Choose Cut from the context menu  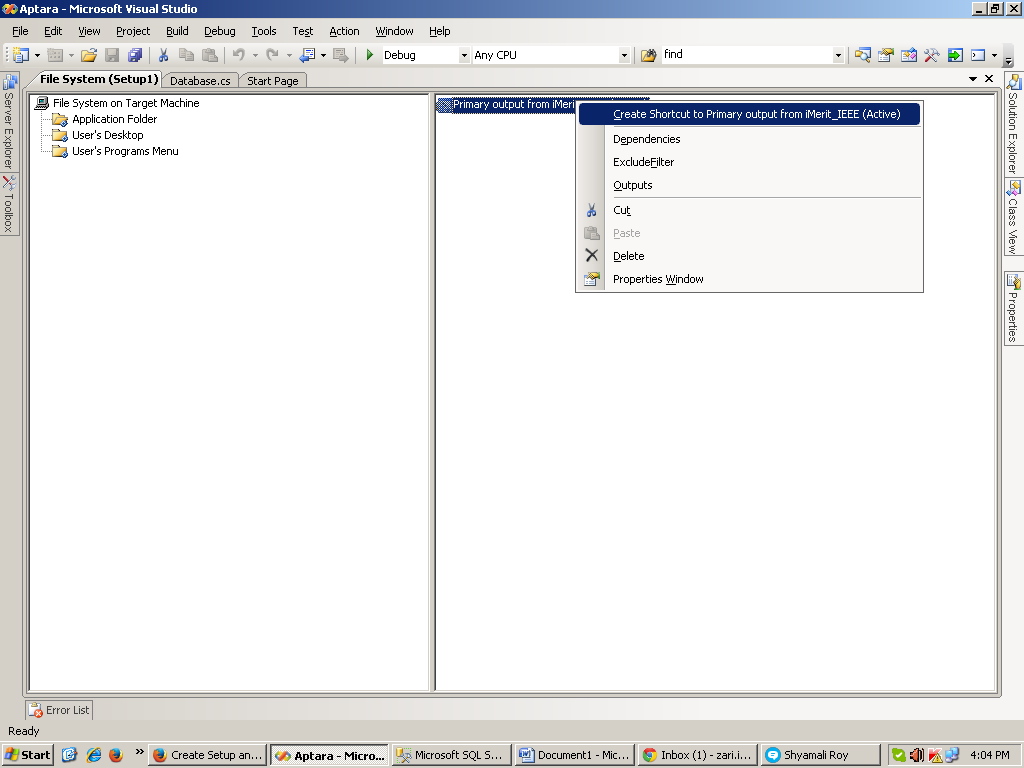click(x=750, y=210)
